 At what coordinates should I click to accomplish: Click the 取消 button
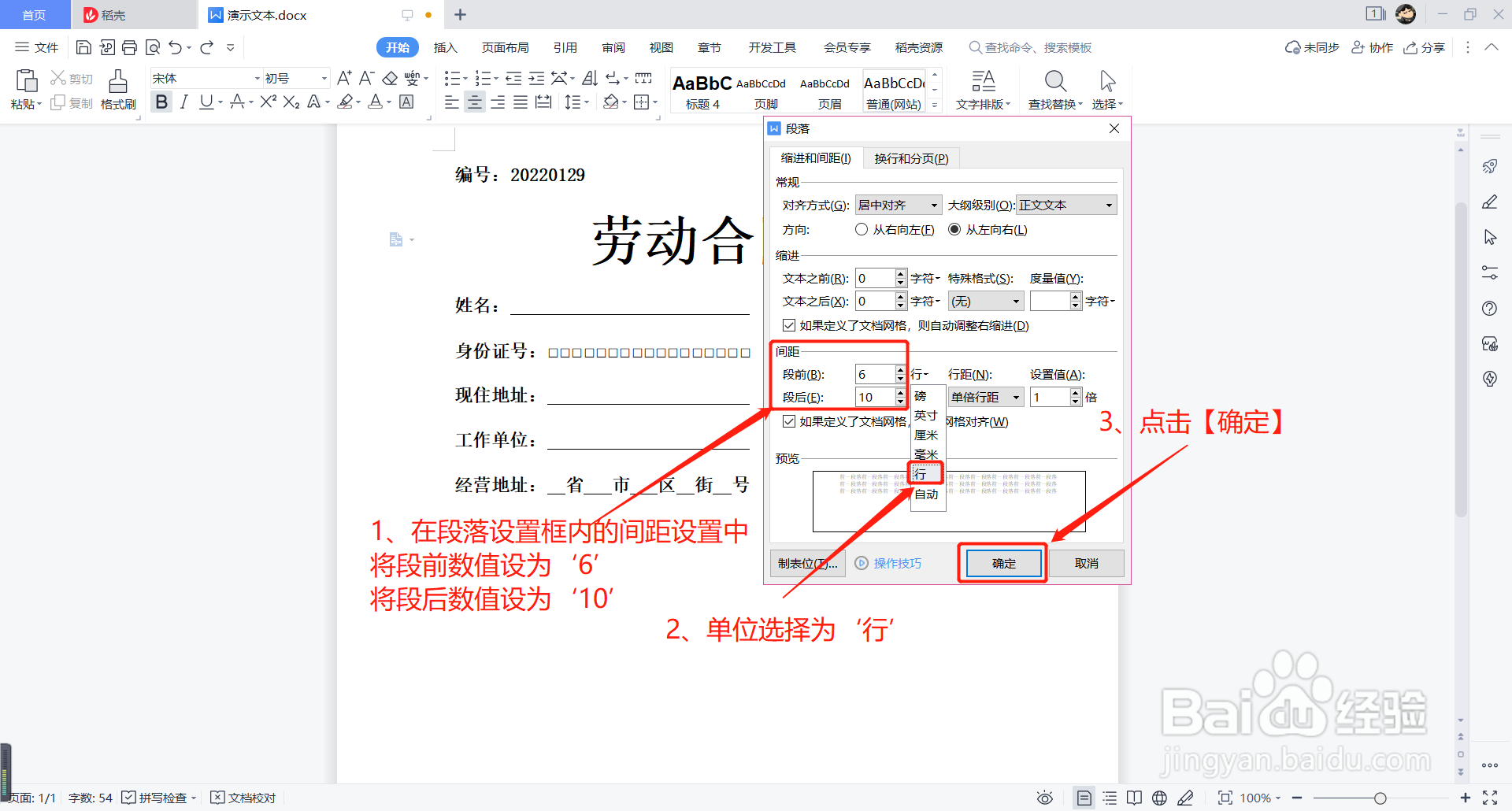[x=1086, y=563]
